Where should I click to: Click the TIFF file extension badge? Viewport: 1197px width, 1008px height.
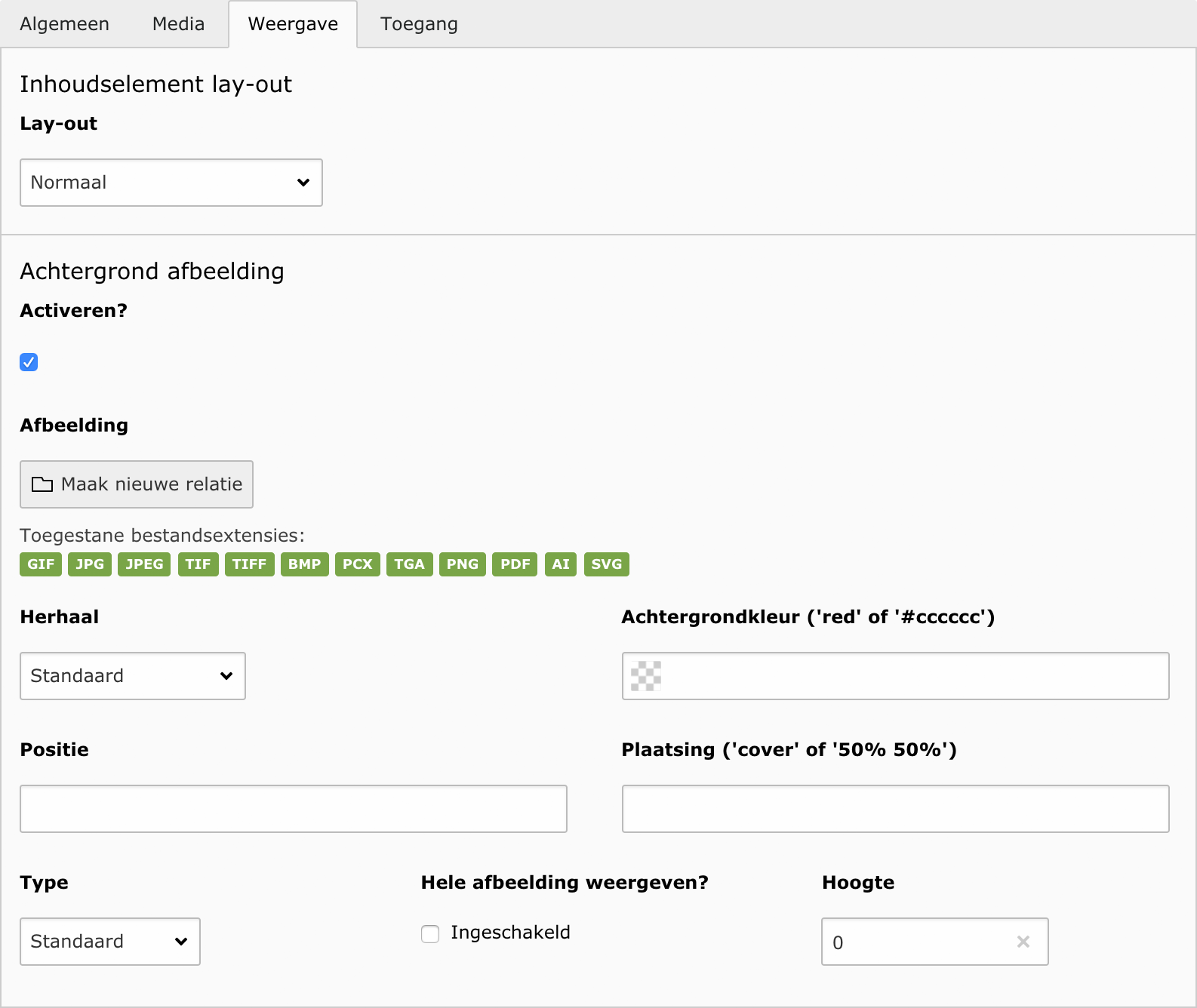249,564
